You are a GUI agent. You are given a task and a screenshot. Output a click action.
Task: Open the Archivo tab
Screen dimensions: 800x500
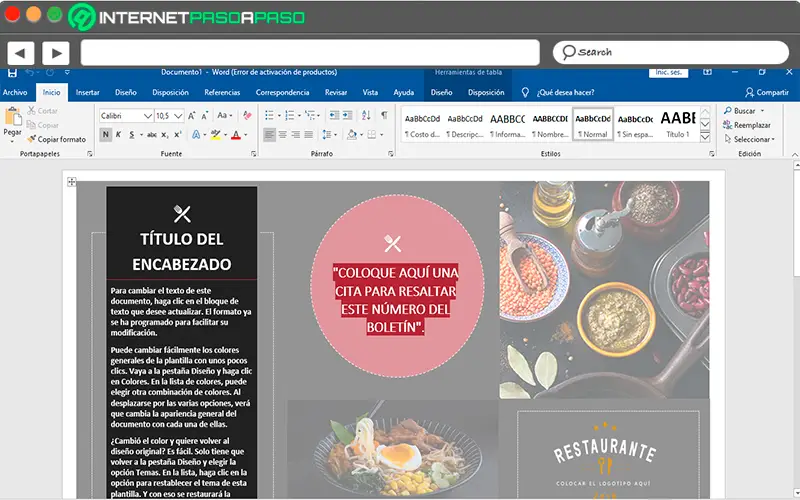tap(15, 92)
